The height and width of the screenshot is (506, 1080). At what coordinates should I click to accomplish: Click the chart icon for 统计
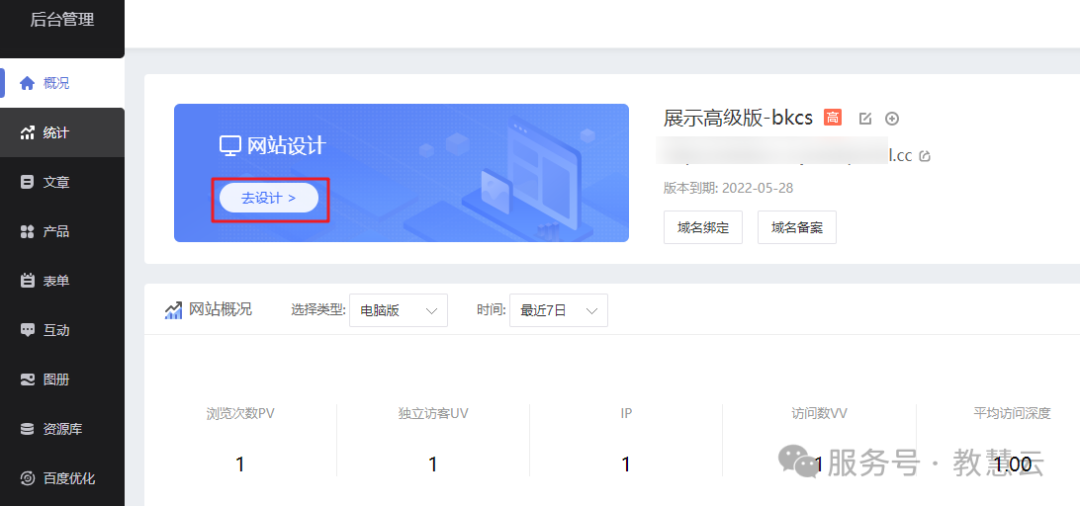tap(27, 133)
